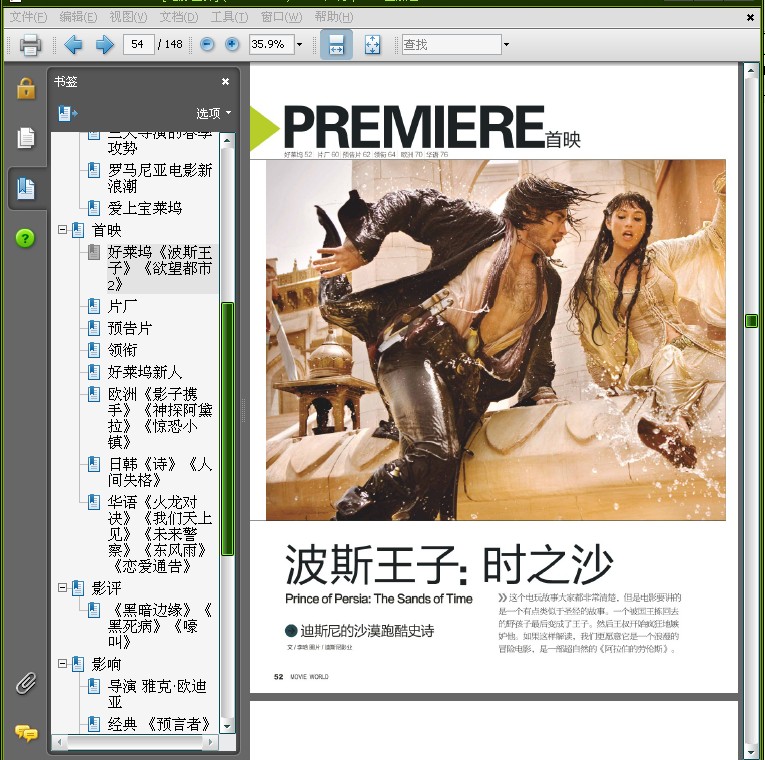Screen dimensions: 765x760
Task: Open the Comments panel icon
Action: (x=26, y=733)
